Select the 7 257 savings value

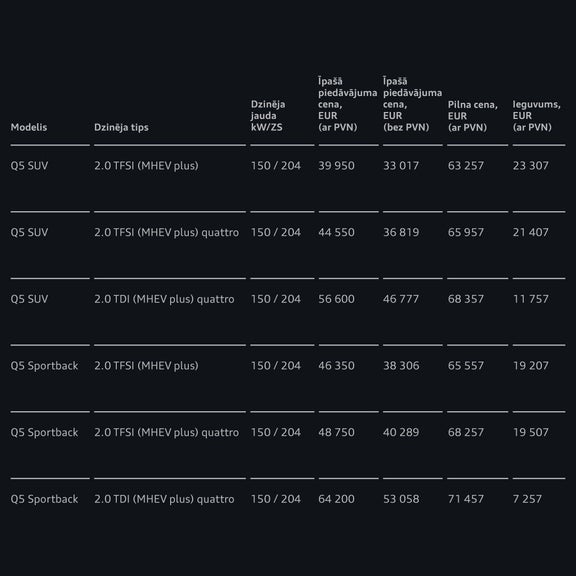coord(527,499)
